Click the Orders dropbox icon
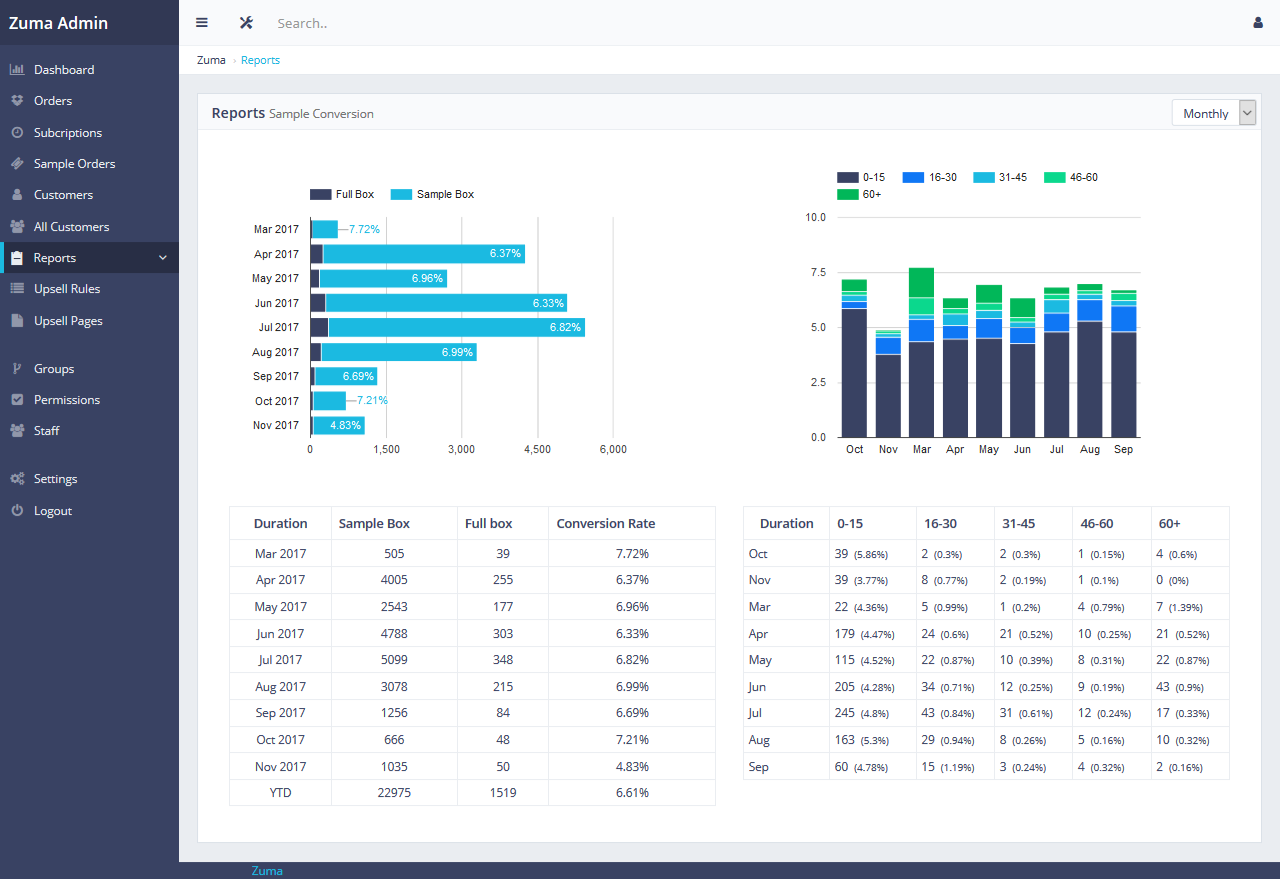 [17, 101]
